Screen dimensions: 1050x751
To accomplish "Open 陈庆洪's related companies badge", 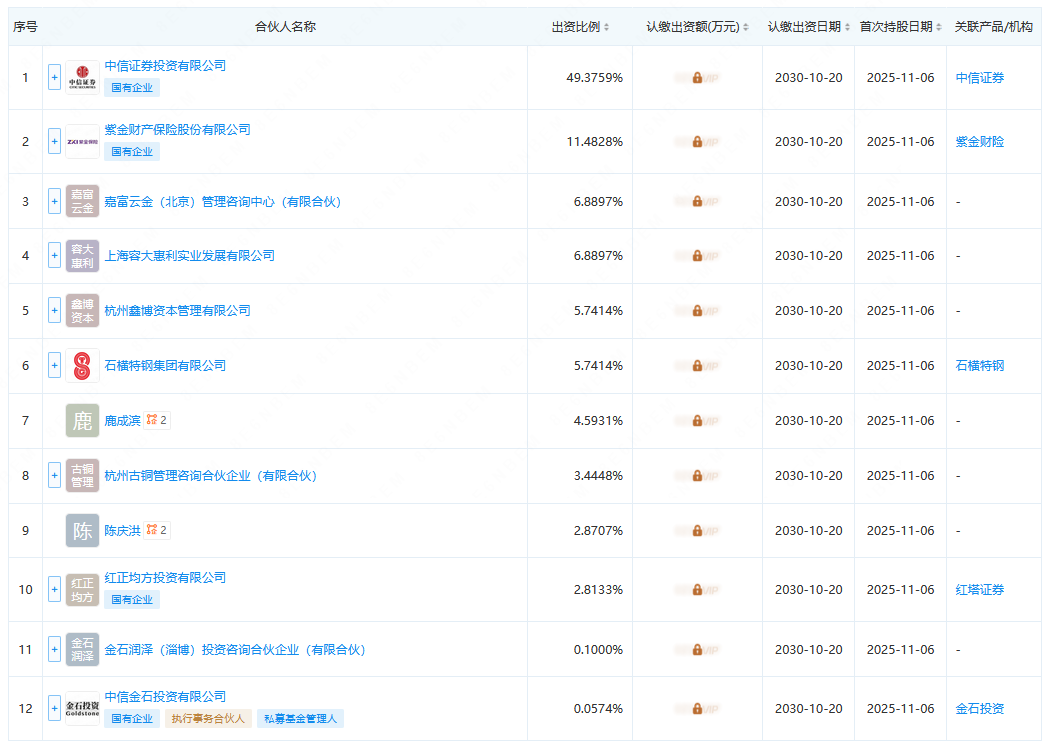I will click(157, 530).
